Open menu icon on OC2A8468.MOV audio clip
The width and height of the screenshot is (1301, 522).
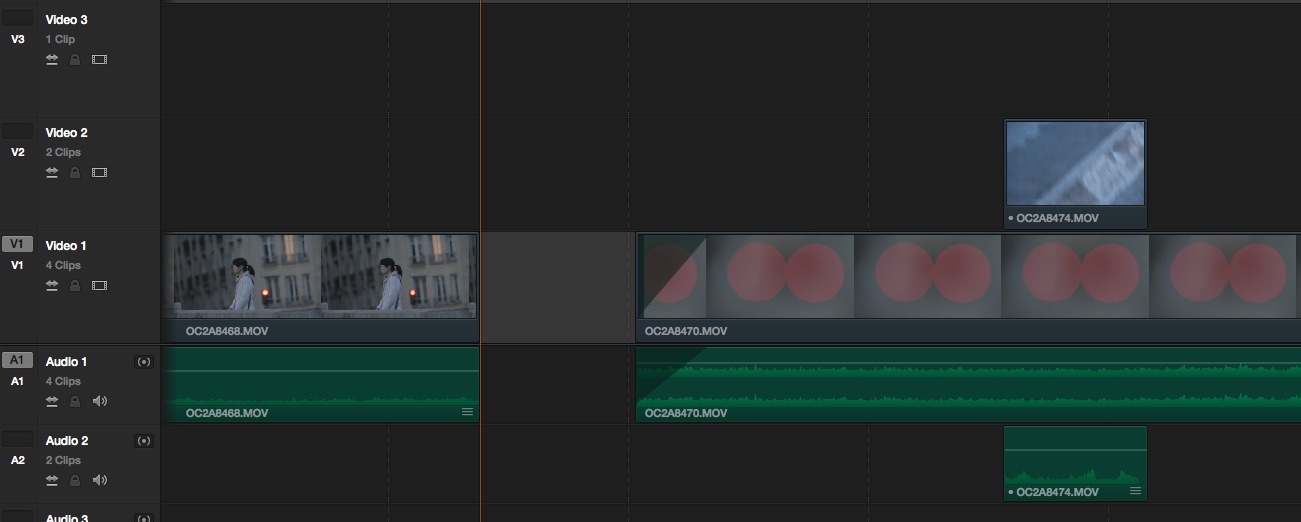click(x=467, y=411)
